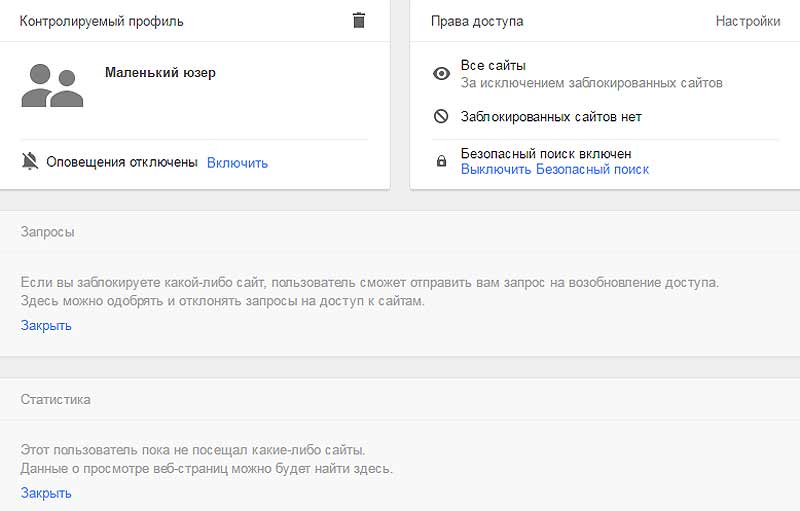The image size is (800, 511).
Task: Click the Все сайты permission entry
Action: (493, 65)
